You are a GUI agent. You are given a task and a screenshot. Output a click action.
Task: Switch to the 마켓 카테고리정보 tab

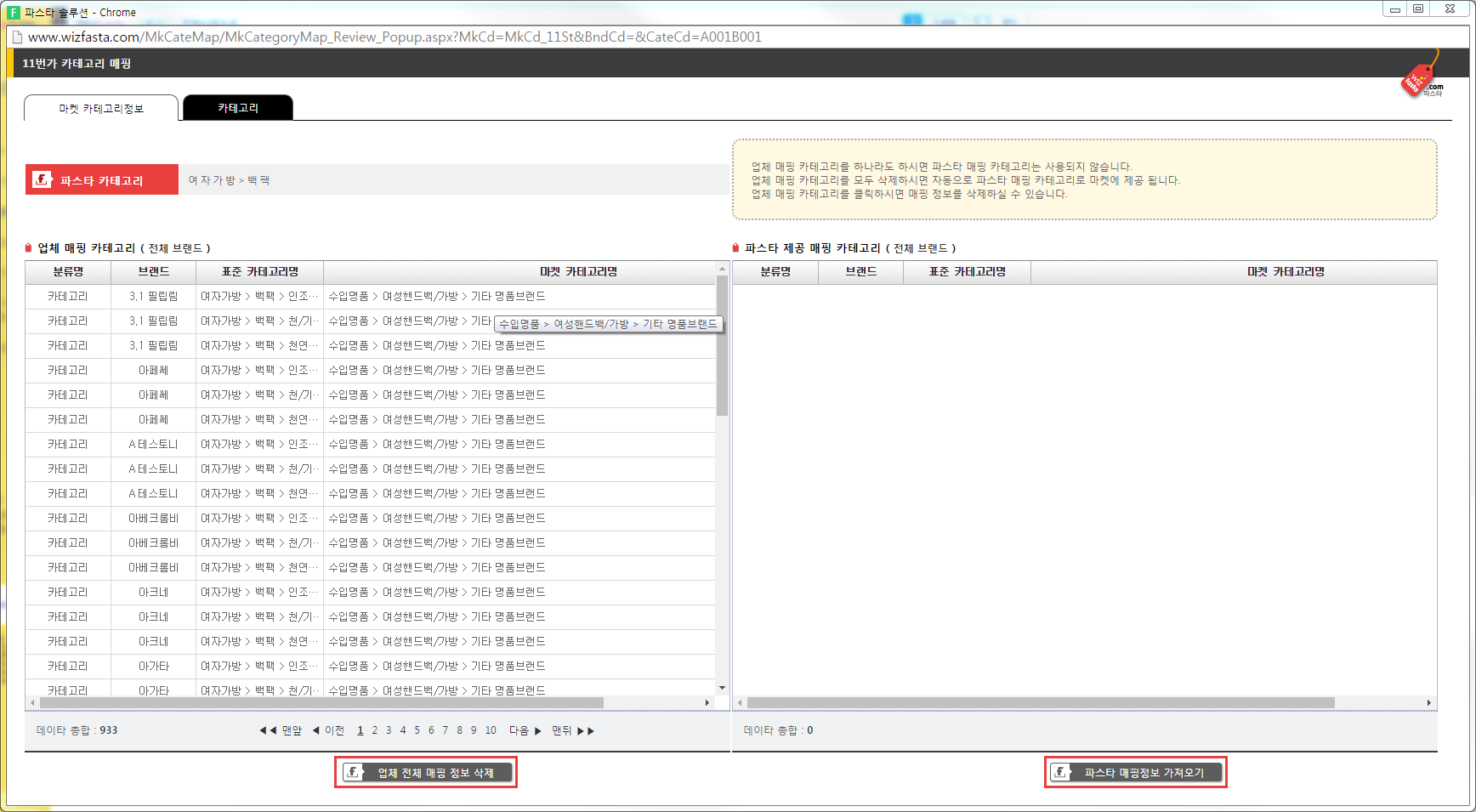pos(101,108)
